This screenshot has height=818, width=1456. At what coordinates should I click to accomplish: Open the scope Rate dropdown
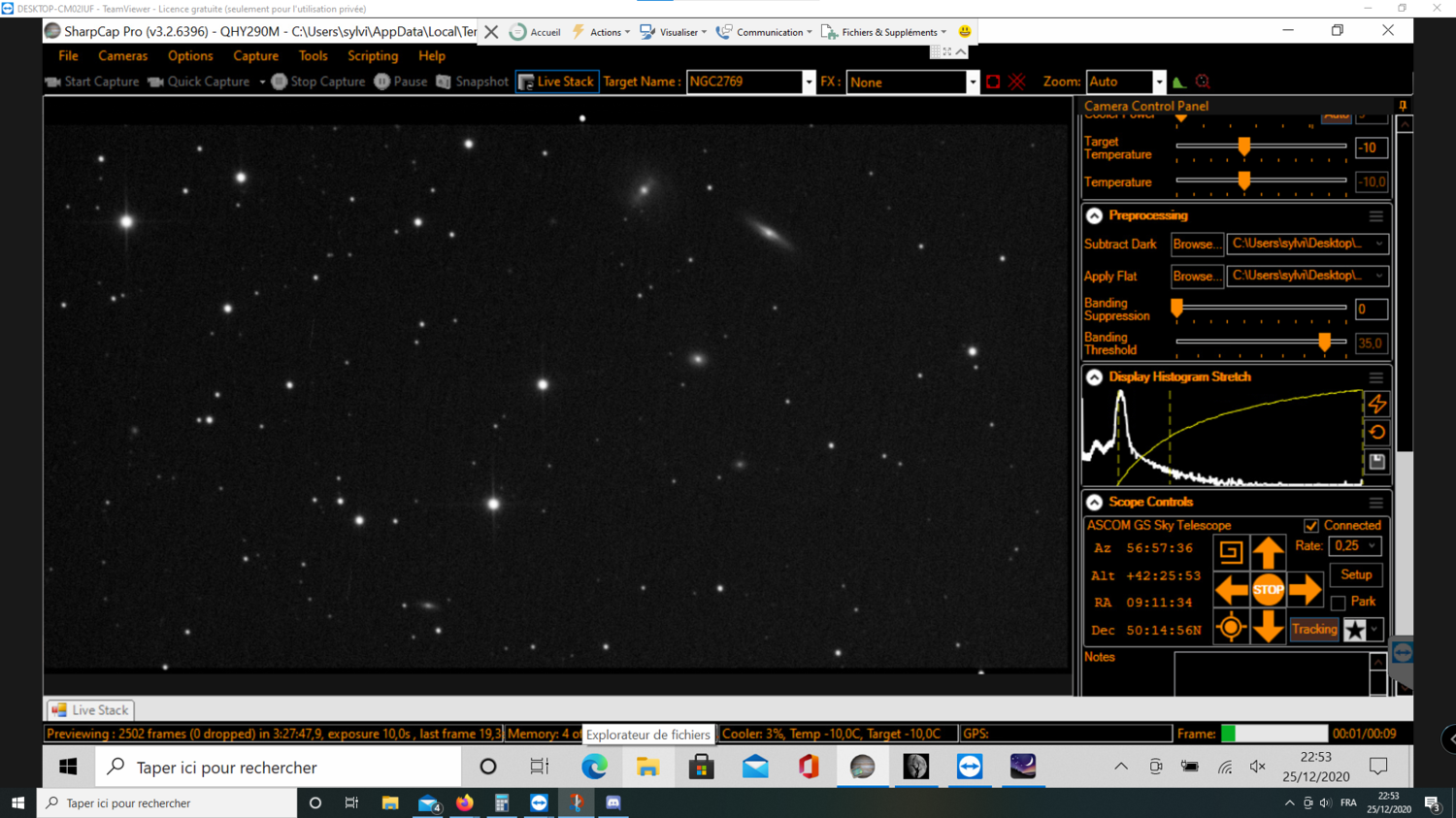[x=1355, y=546]
